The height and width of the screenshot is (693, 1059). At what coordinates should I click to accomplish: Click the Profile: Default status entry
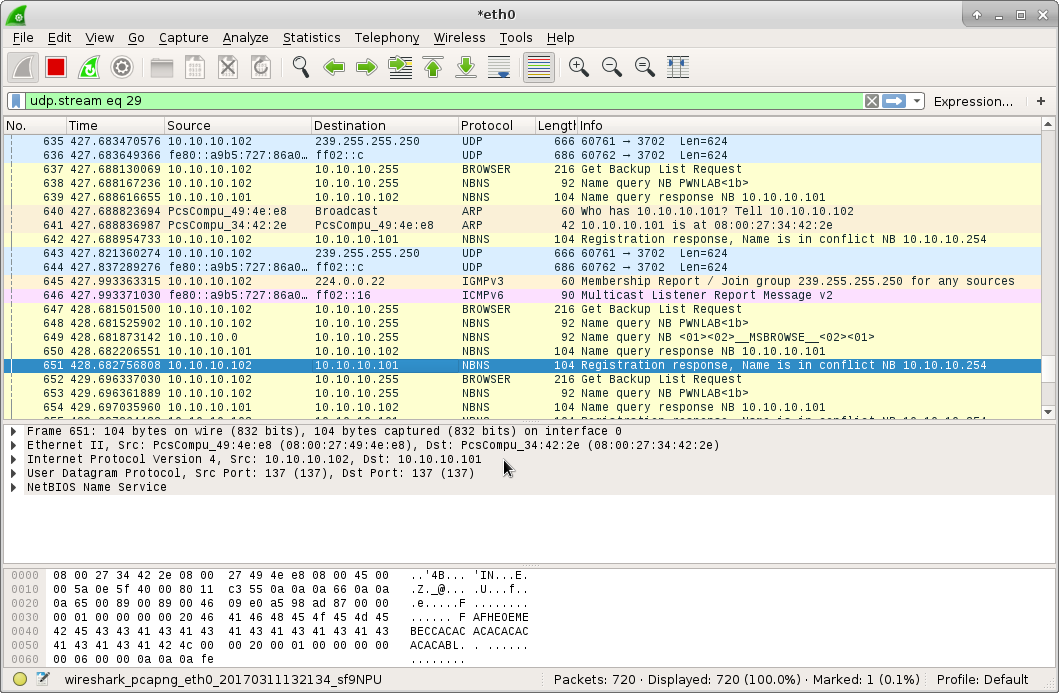(x=982, y=679)
